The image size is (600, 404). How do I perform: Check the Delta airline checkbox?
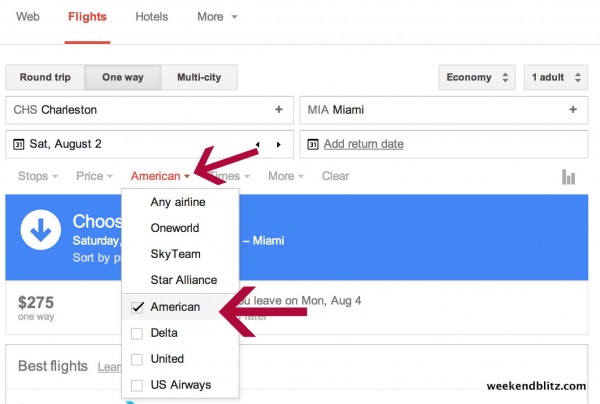(137, 333)
